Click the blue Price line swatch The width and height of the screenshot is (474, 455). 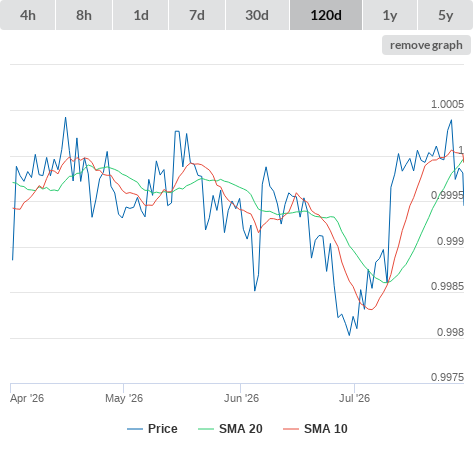[x=135, y=429]
